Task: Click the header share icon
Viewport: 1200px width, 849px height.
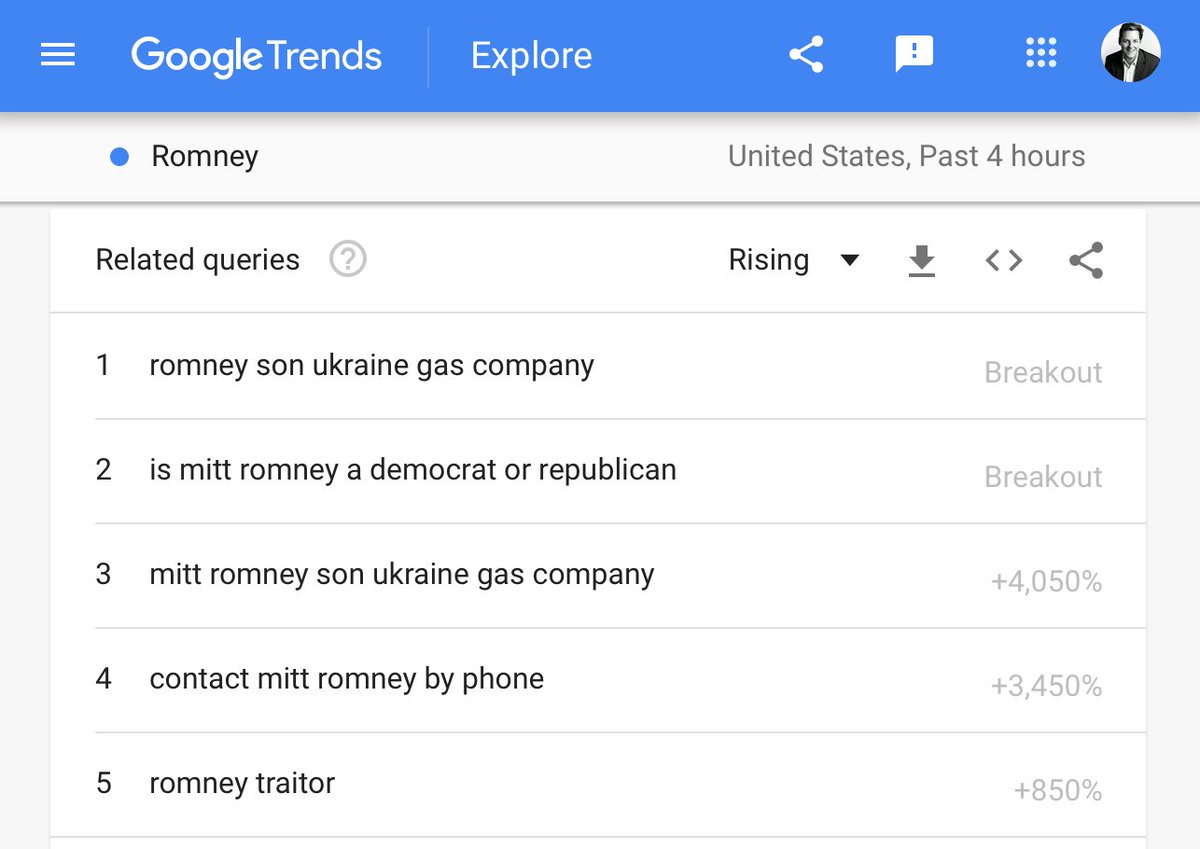Action: coord(806,54)
